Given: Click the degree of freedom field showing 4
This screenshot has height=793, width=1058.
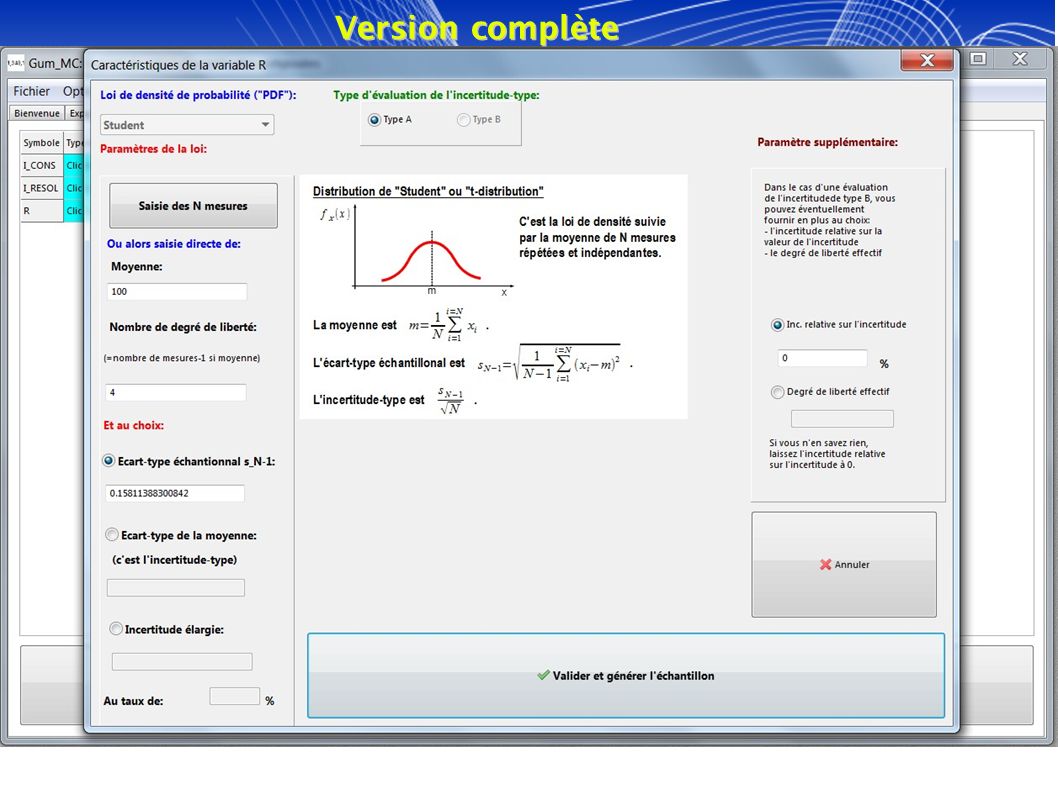Looking at the screenshot, I should pos(175,392).
